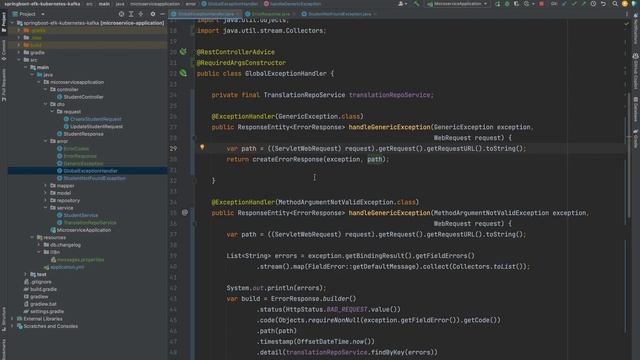The image size is (640, 360).
Task: Click the Git push arrow icon
Action: 584,4
